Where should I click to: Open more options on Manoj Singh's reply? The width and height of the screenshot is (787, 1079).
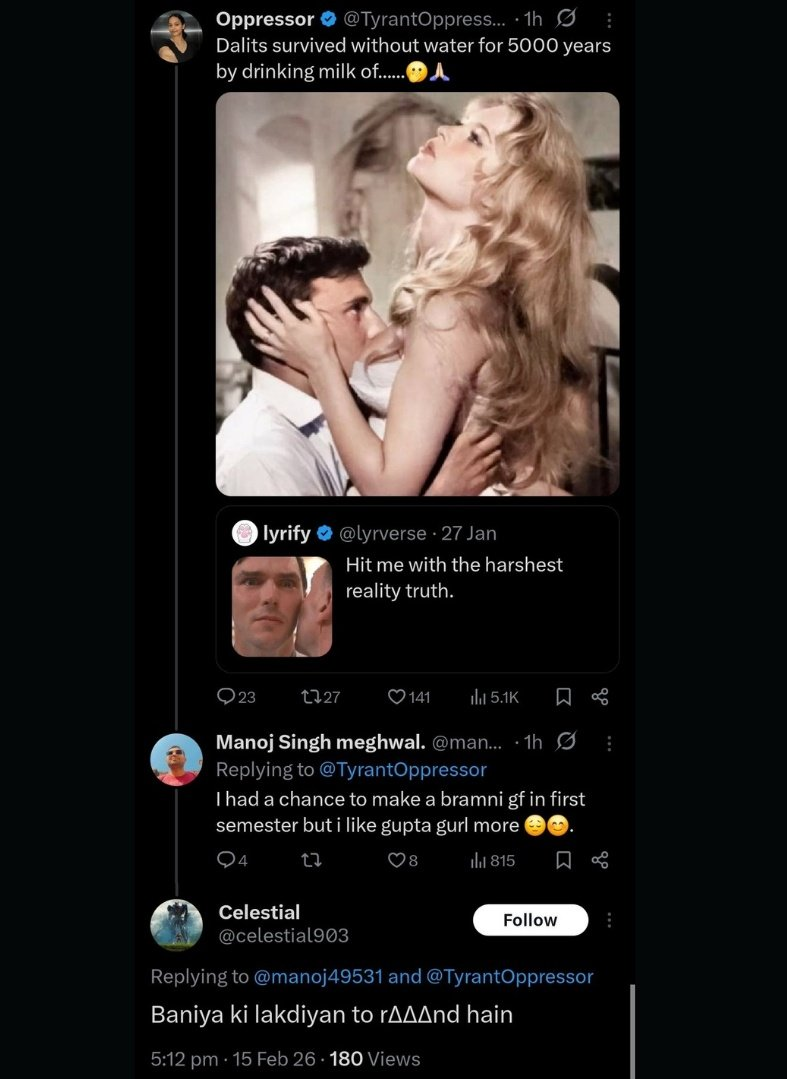tap(609, 742)
